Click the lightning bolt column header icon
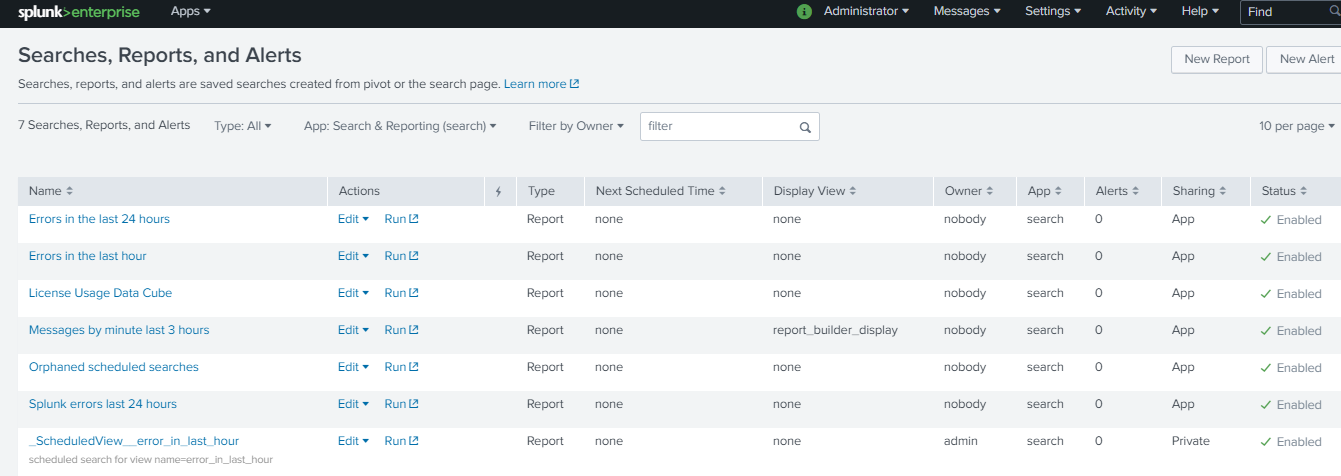The width and height of the screenshot is (1341, 476). coord(498,192)
